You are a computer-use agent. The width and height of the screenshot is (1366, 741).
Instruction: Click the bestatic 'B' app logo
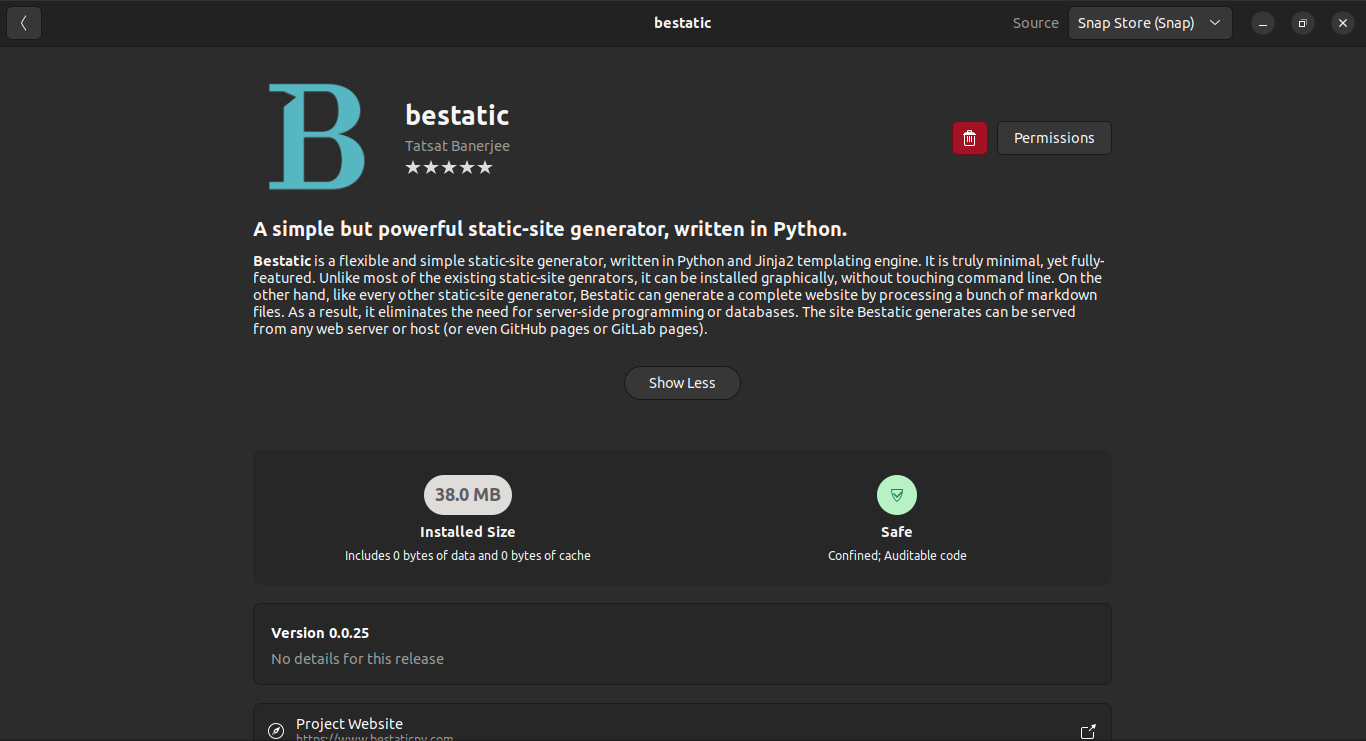(x=316, y=137)
